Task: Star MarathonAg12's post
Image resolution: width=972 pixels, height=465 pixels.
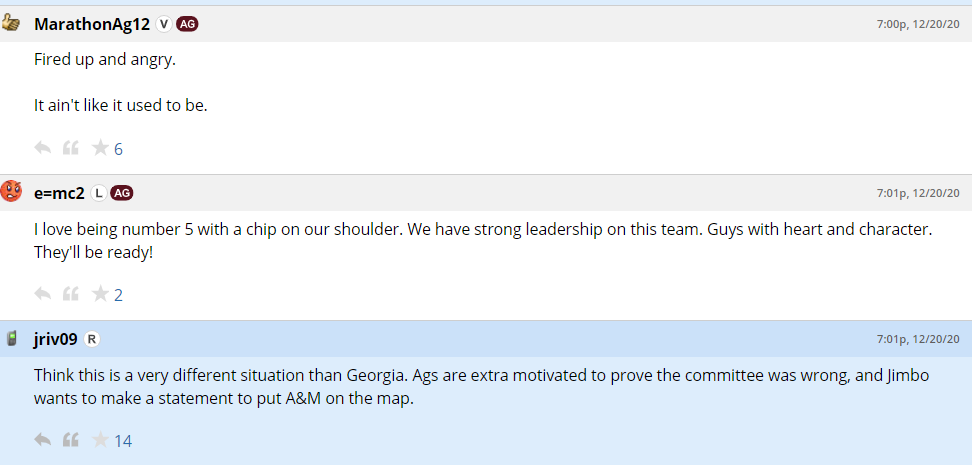Action: (x=100, y=148)
